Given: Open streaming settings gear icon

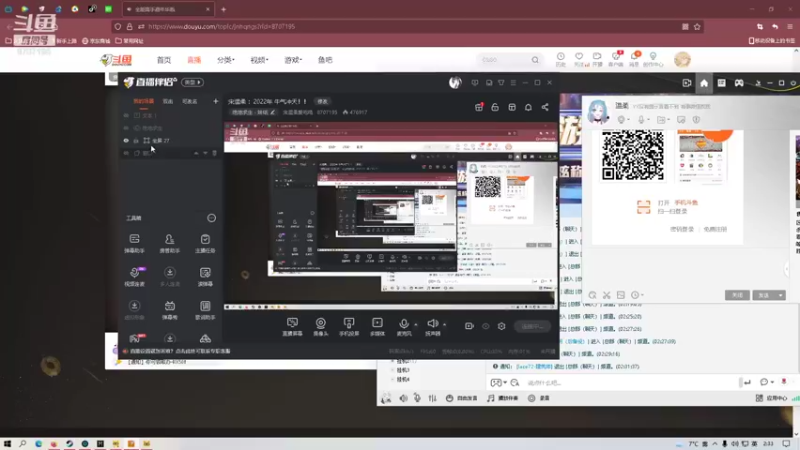Looking at the screenshot, I should pyautogui.click(x=502, y=326).
